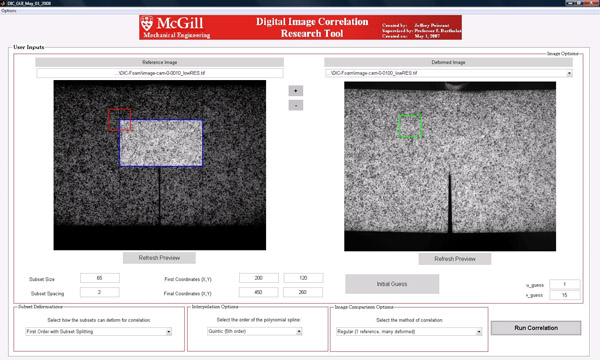
Task: Click the Initial Guess button
Action: 392,284
